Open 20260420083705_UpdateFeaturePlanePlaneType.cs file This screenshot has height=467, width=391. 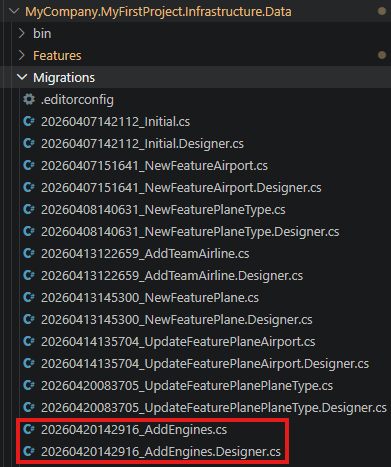coord(187,386)
